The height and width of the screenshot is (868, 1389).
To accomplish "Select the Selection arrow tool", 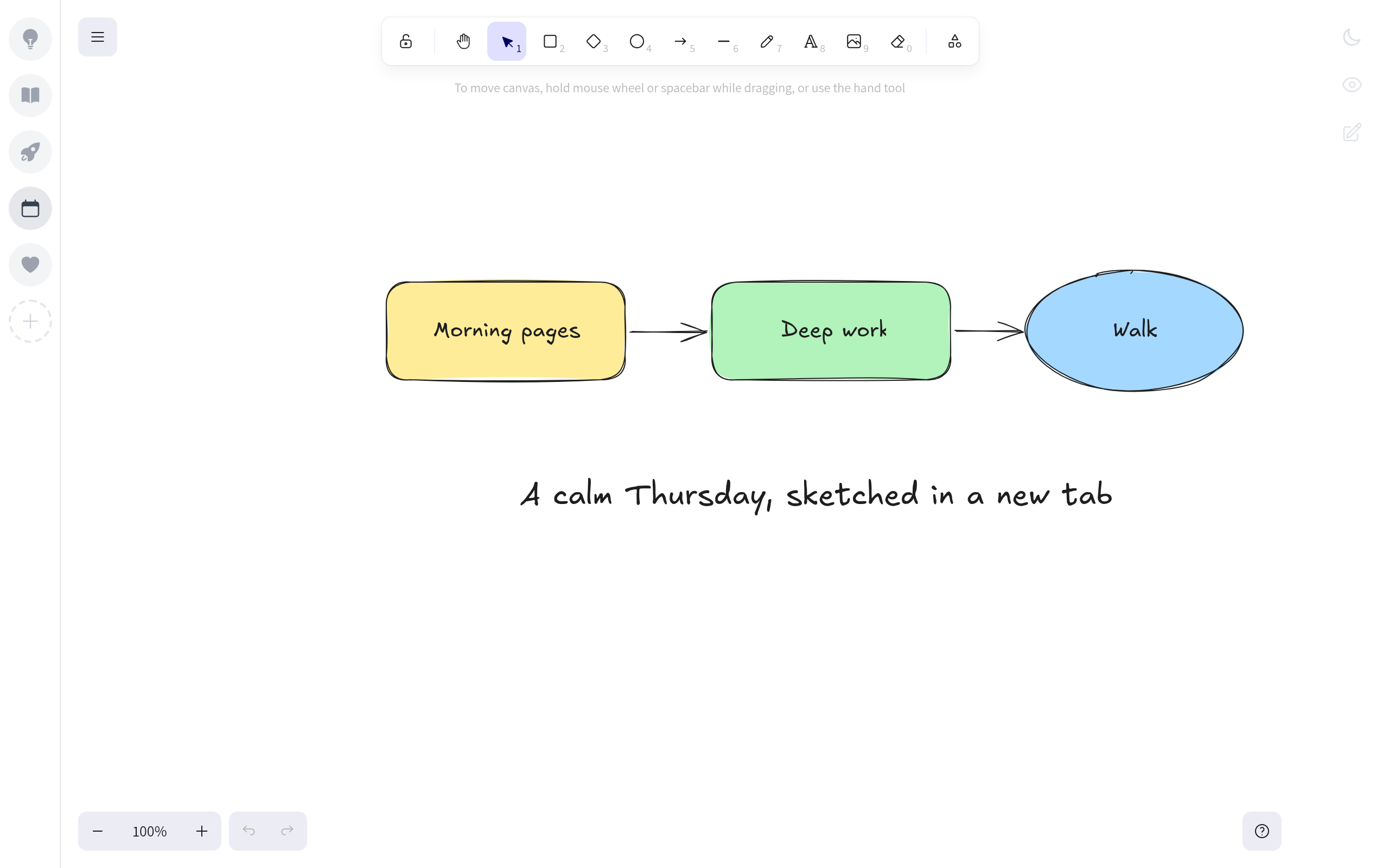I will [x=507, y=41].
